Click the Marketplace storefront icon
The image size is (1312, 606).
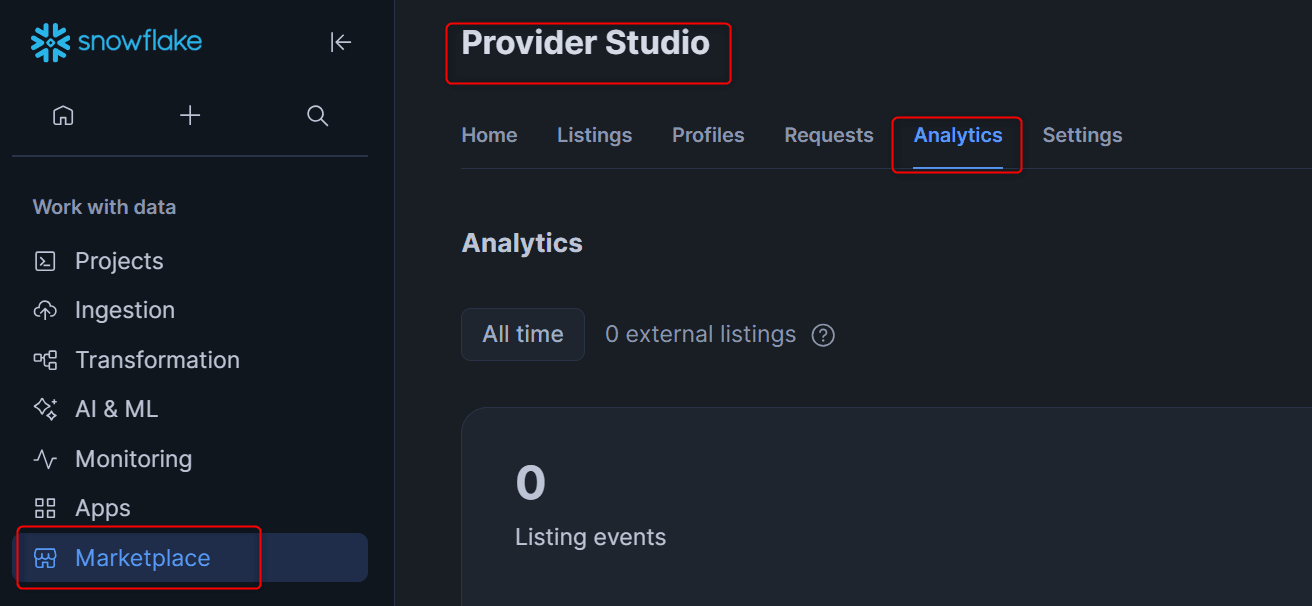tap(45, 558)
